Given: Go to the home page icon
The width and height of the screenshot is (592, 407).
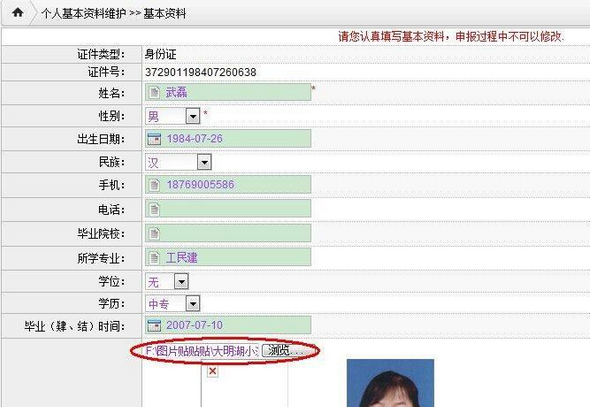Looking at the screenshot, I should pos(17,12).
